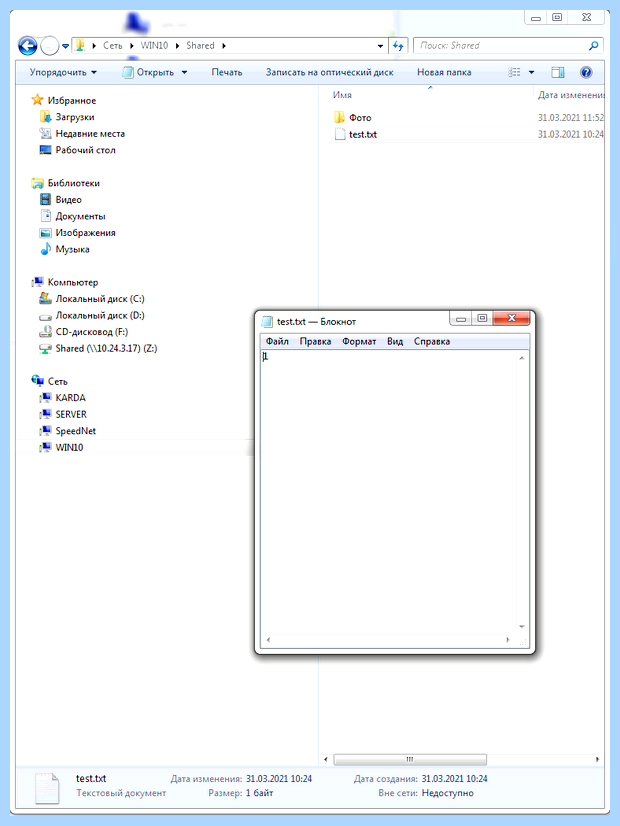The width and height of the screenshot is (620, 826).
Task: Refresh the Shared folder view
Action: (398, 46)
